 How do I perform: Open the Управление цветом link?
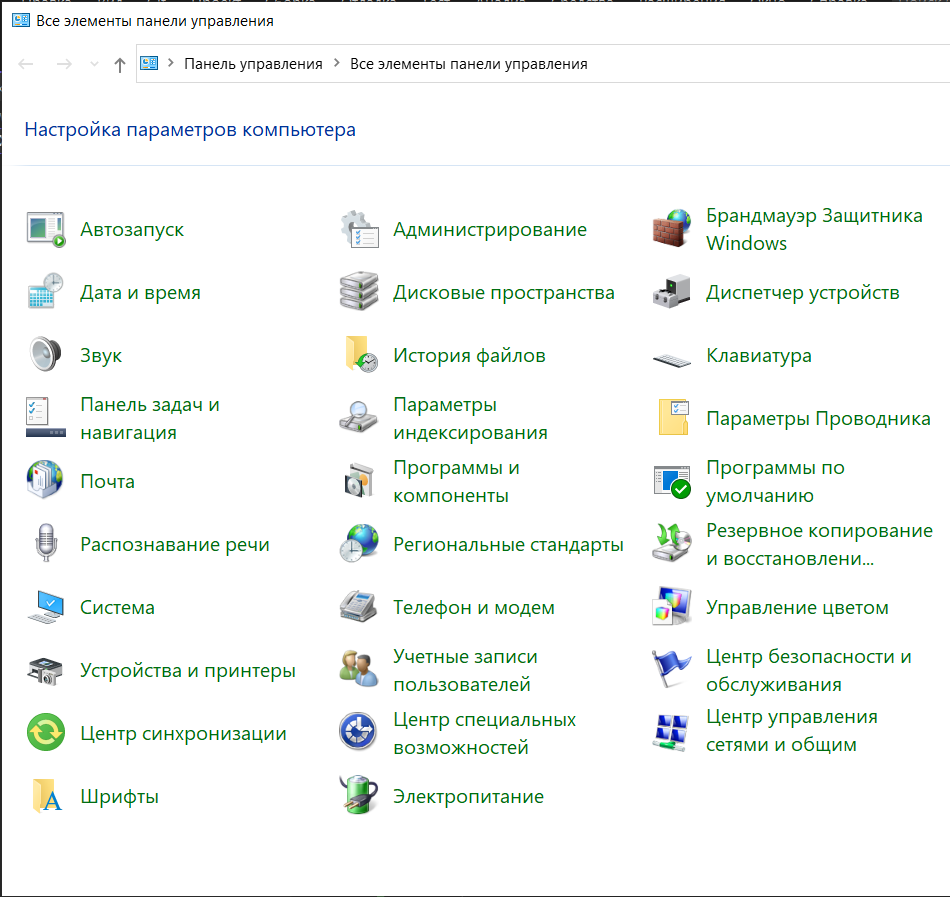pos(797,607)
